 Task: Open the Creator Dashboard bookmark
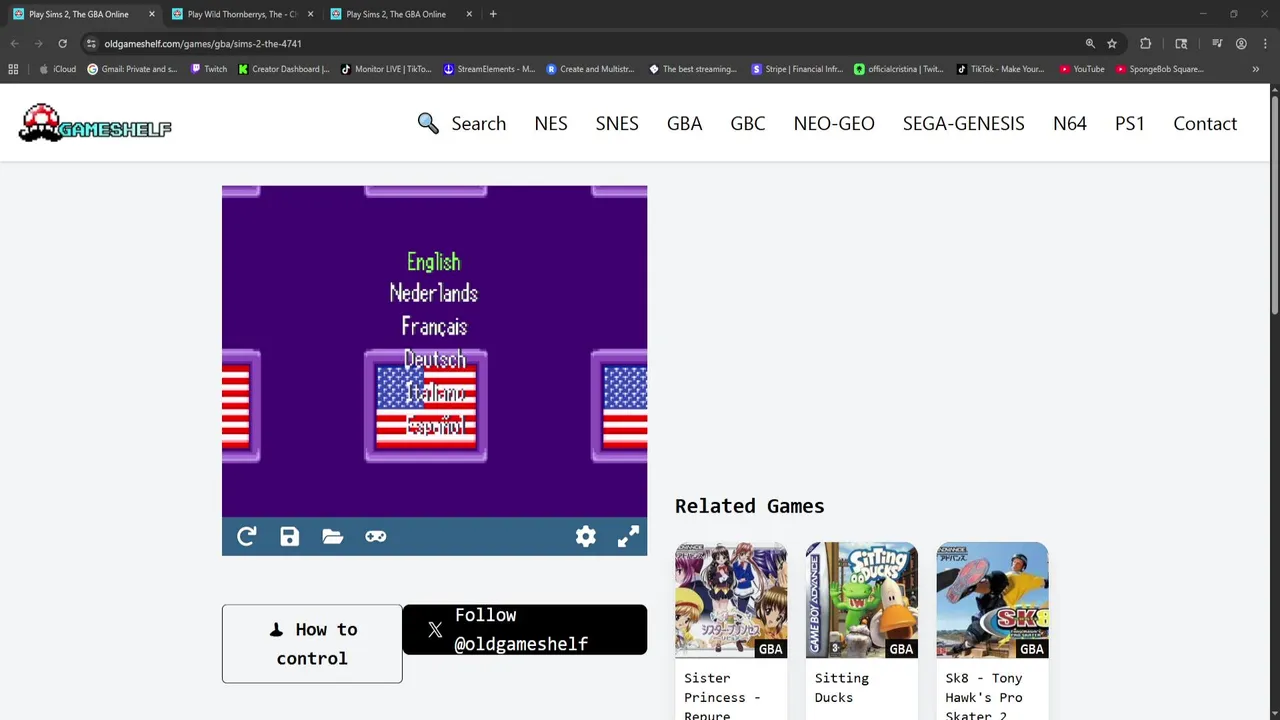pos(284,69)
